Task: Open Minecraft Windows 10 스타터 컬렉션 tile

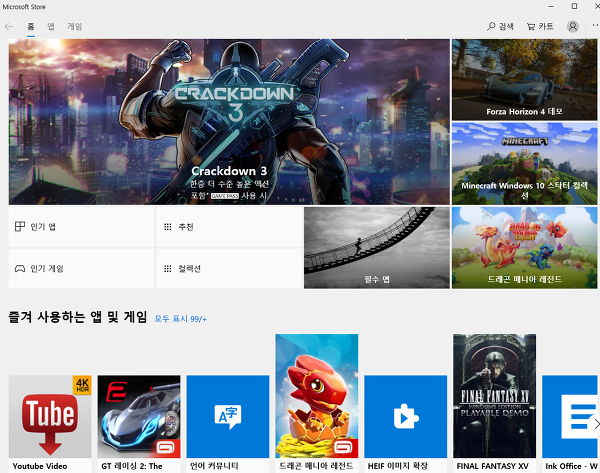Action: click(x=524, y=164)
